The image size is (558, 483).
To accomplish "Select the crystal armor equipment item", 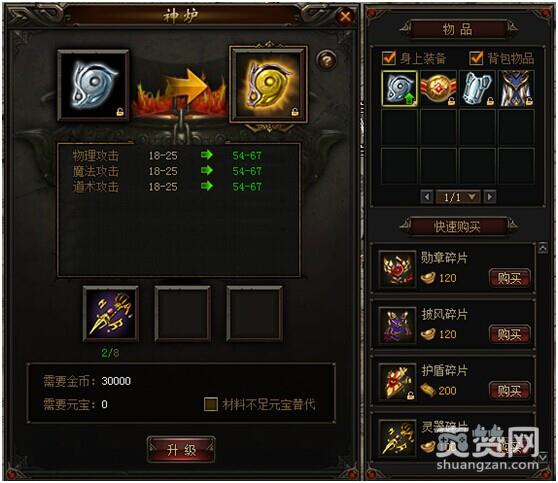I will point(477,88).
